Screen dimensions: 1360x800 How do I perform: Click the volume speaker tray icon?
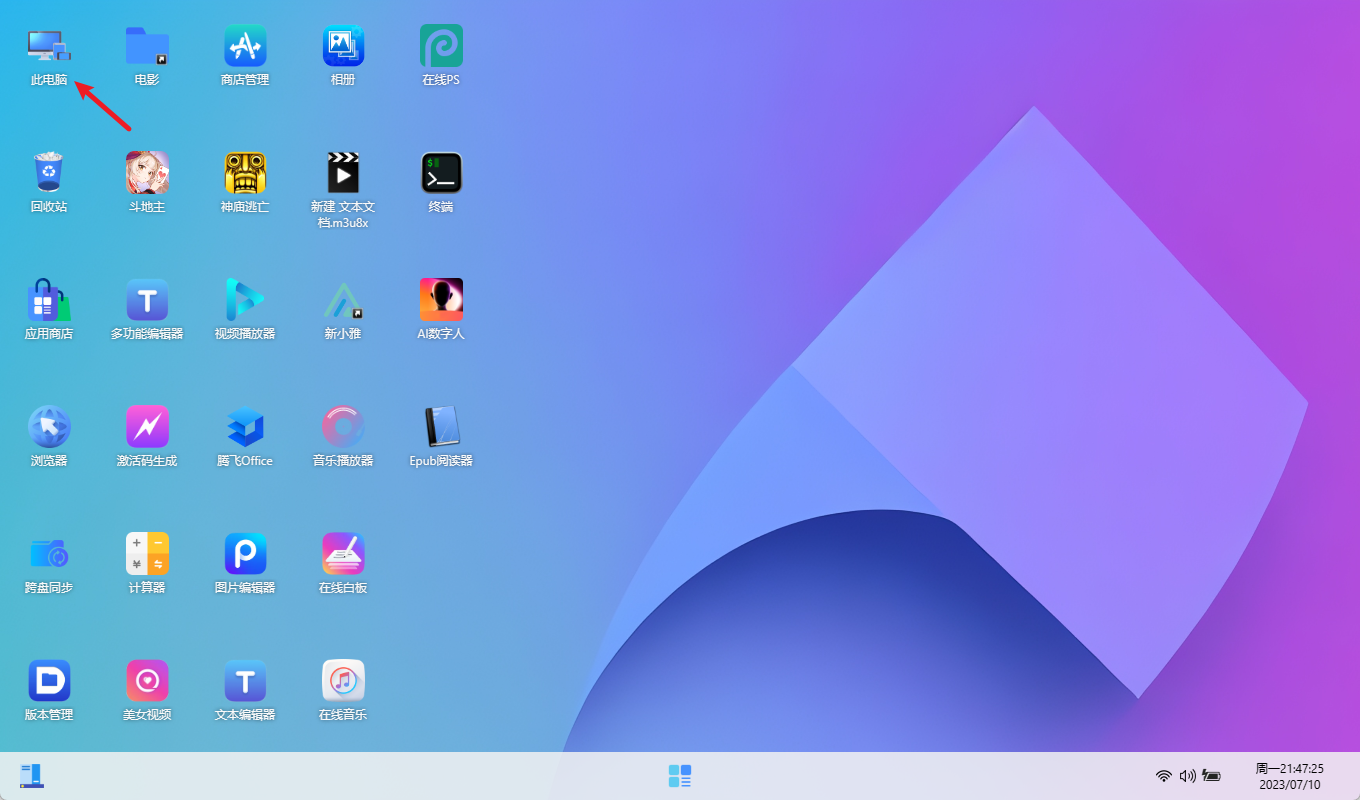click(1187, 776)
